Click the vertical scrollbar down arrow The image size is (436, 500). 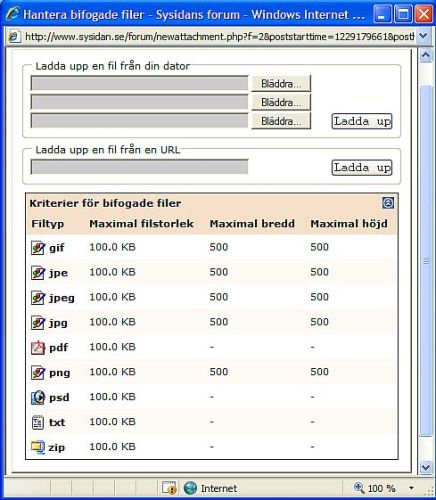pyautogui.click(x=426, y=467)
